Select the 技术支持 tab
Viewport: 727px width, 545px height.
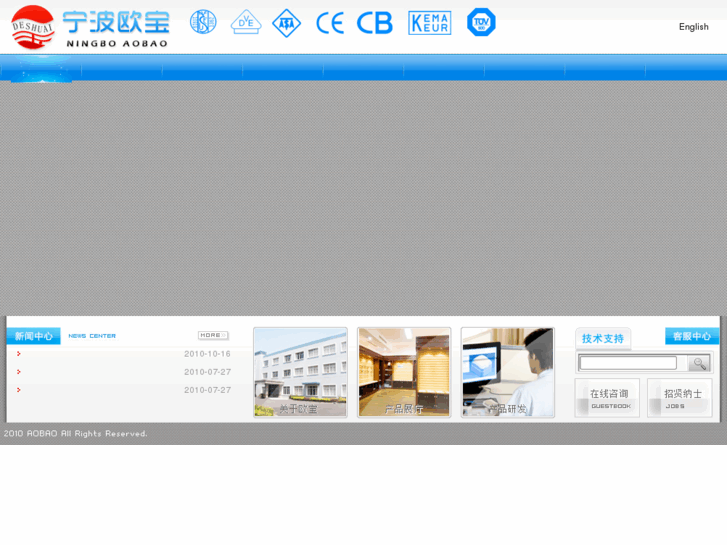603,338
